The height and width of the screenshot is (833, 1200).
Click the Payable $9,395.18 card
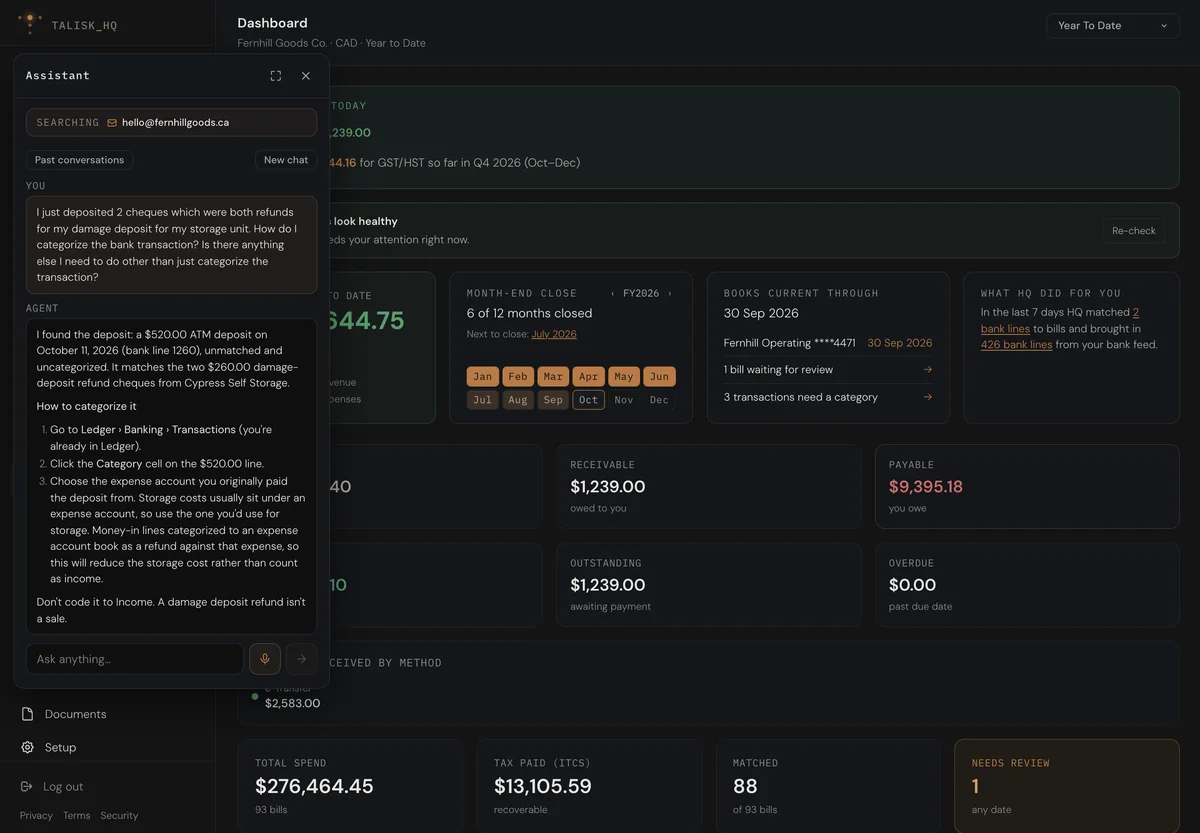[x=1027, y=486]
